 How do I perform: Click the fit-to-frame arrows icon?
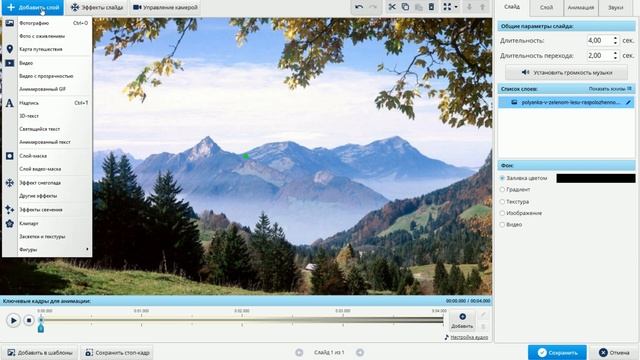[x=447, y=7]
